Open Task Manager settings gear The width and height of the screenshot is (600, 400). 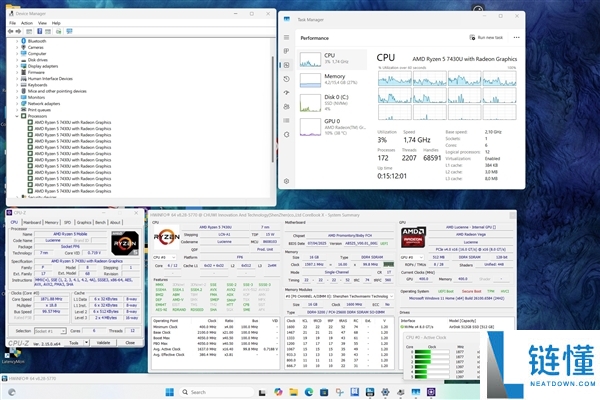(286, 181)
